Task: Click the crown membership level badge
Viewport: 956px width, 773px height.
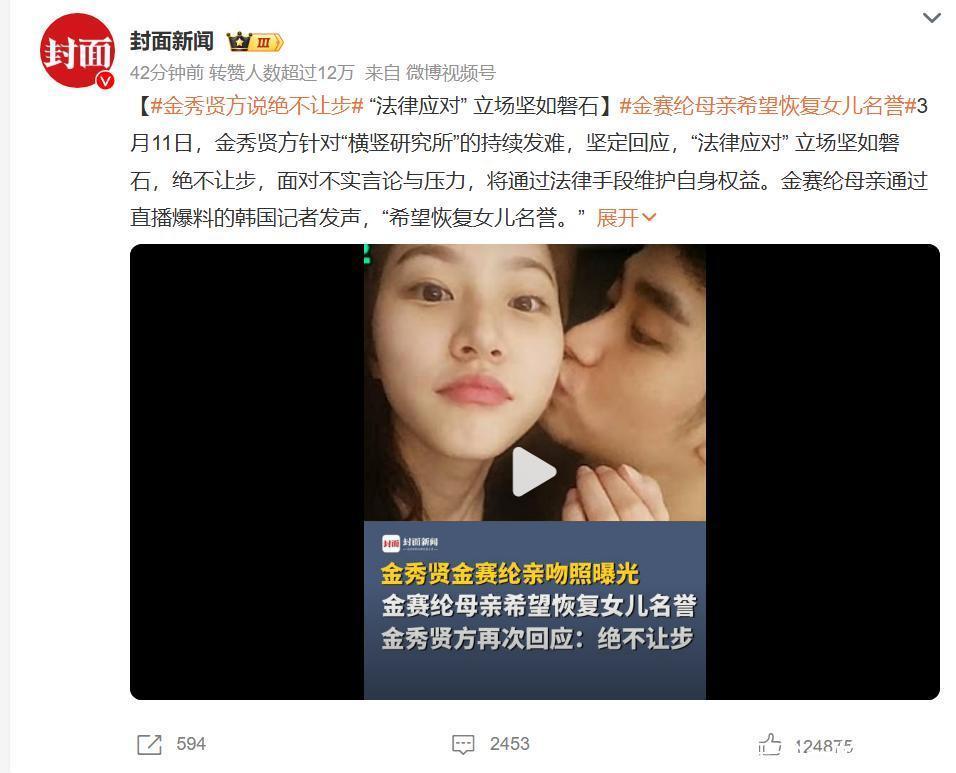Action: click(x=255, y=42)
